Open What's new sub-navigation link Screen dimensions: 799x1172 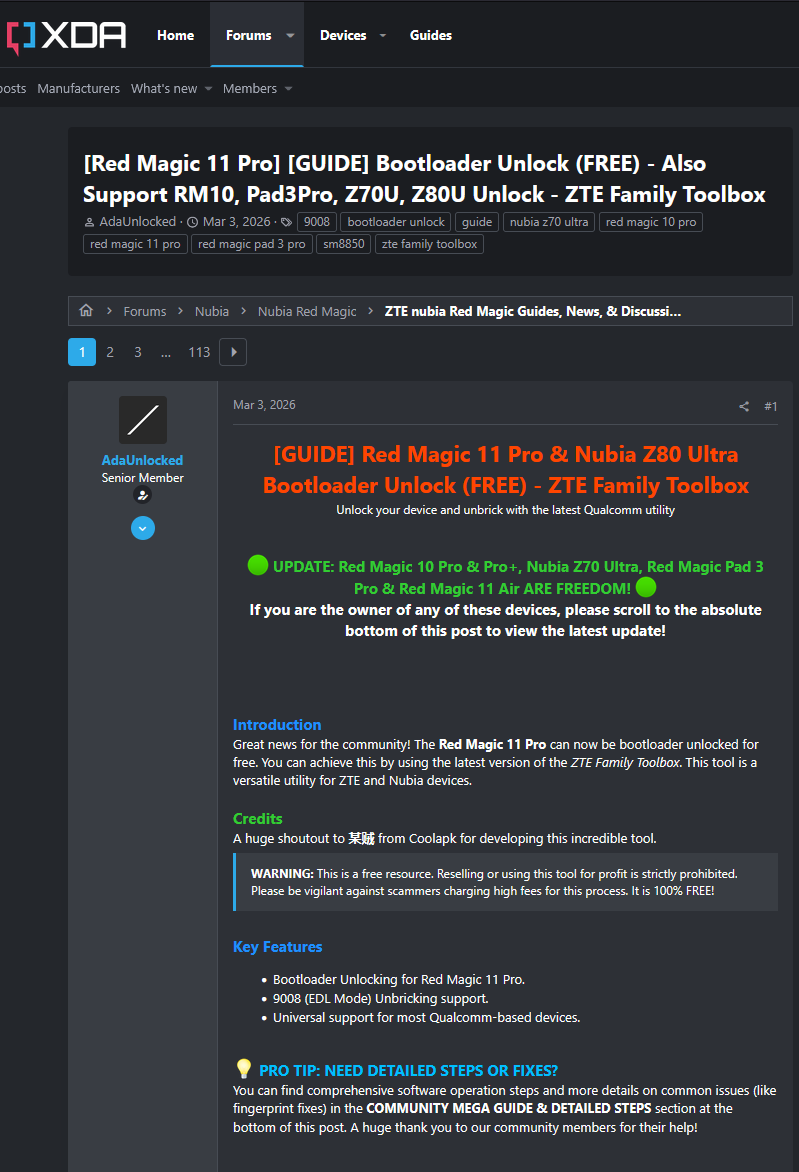pos(164,88)
